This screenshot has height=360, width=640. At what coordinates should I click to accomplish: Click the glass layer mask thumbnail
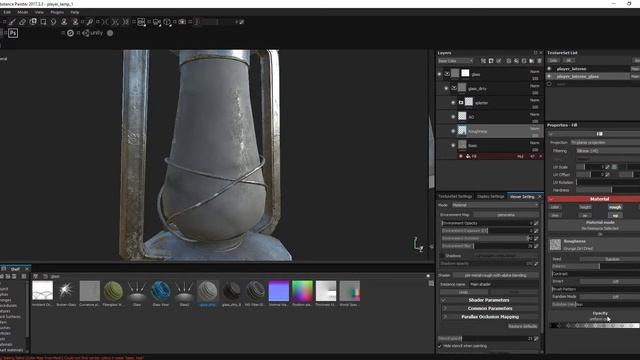(465, 73)
